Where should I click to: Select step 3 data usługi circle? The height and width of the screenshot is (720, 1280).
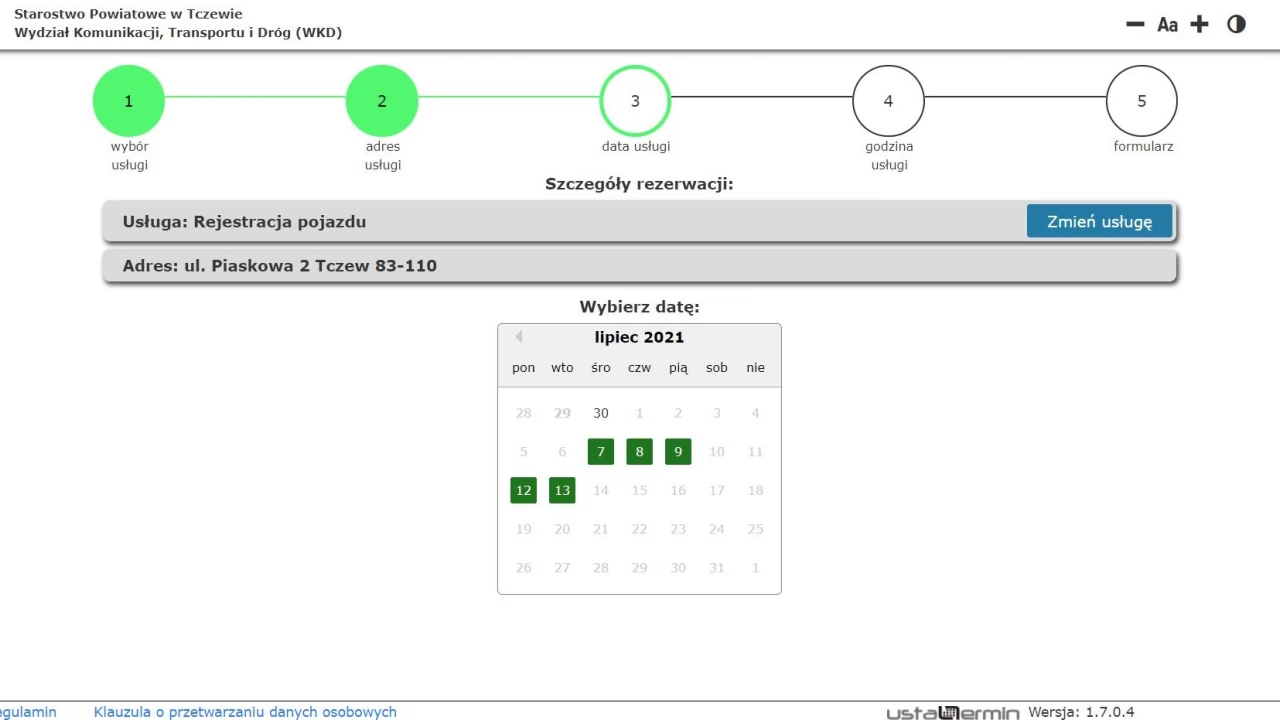pyautogui.click(x=635, y=101)
